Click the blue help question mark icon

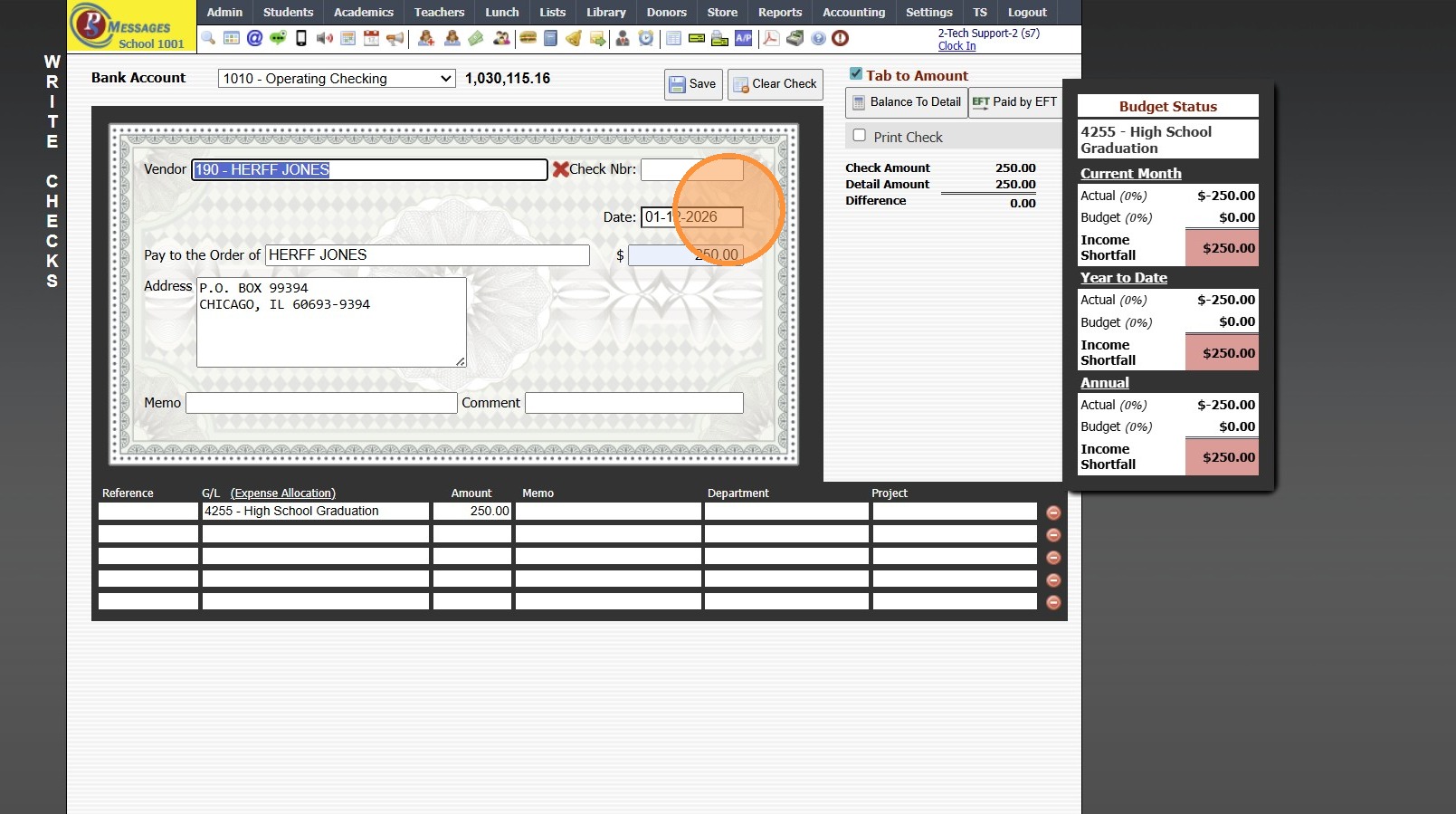[818, 38]
